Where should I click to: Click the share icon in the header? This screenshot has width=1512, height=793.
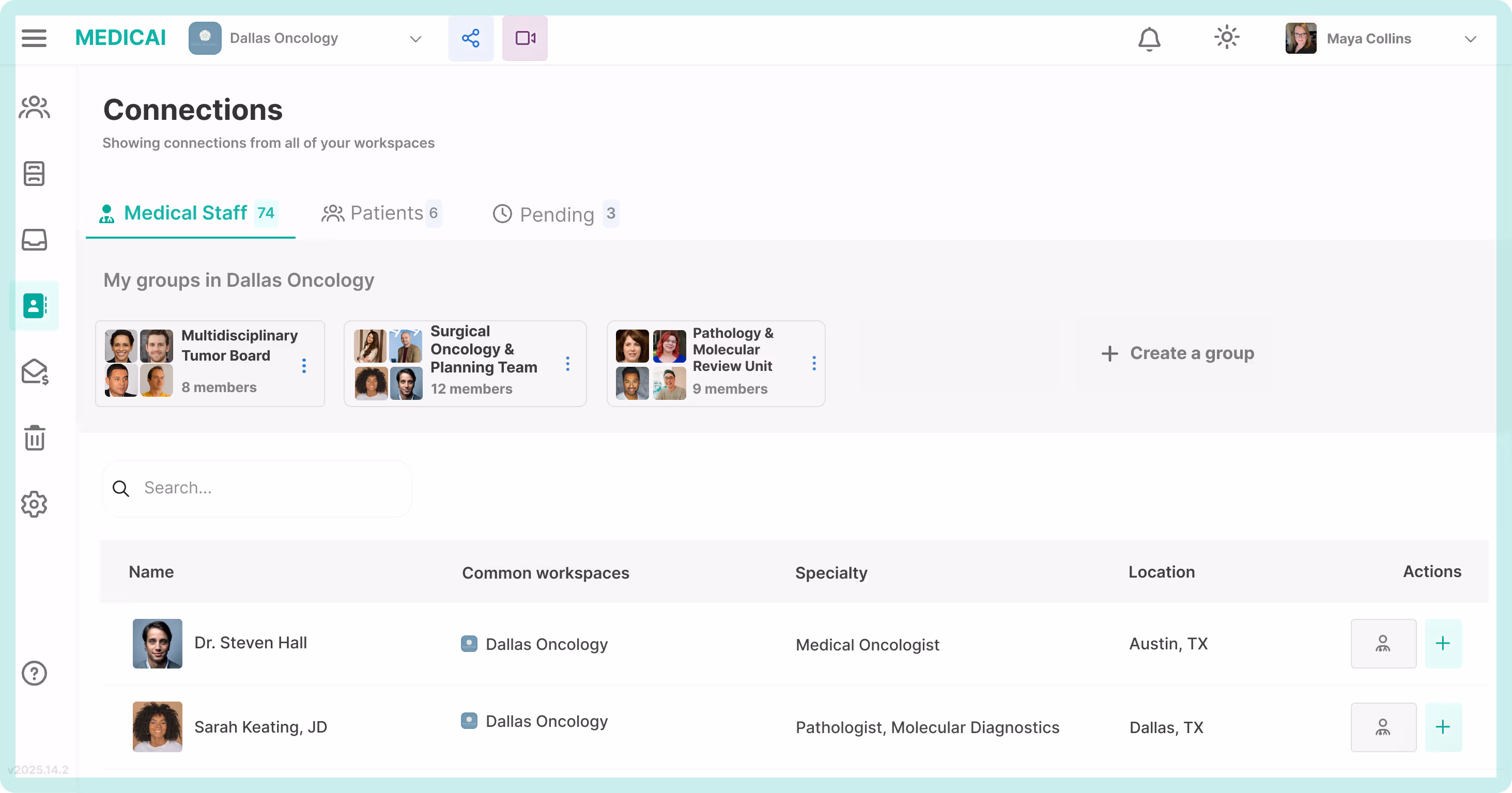[471, 38]
